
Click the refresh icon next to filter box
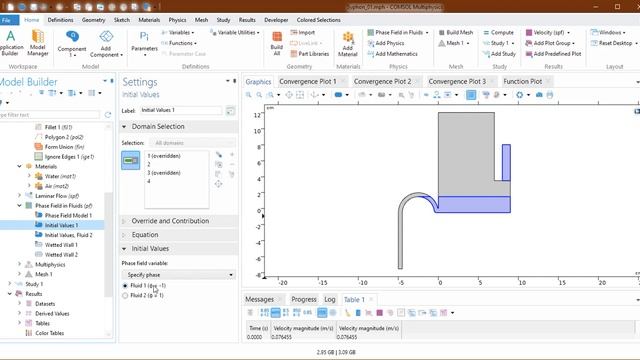coord(108,115)
